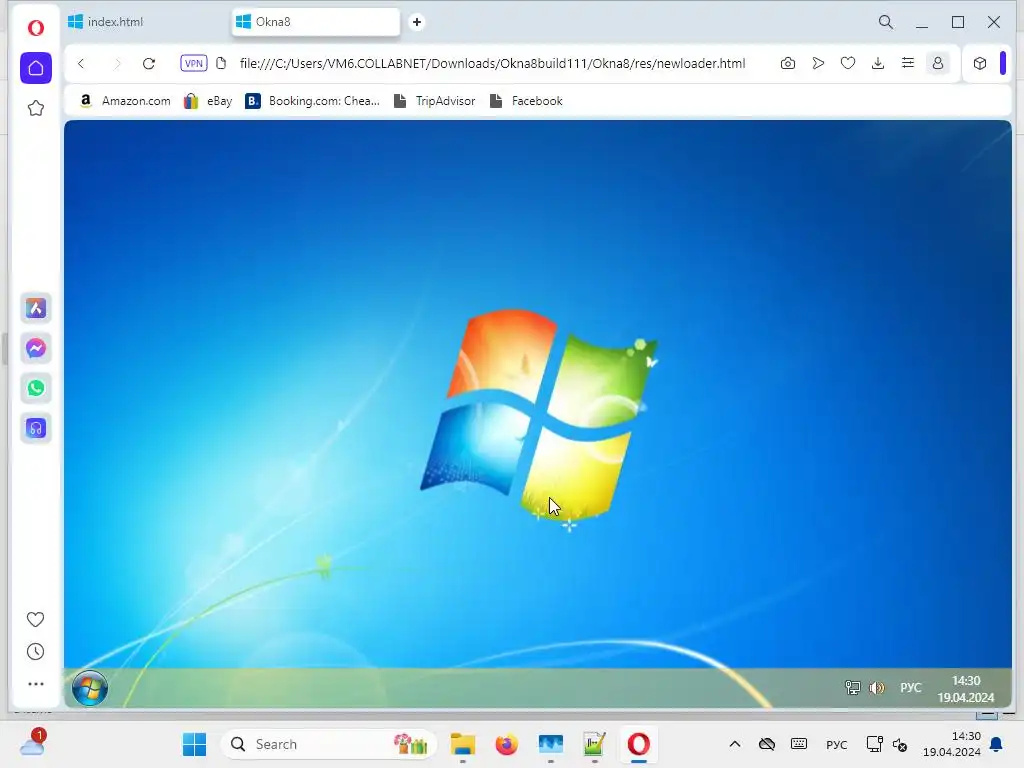Click network icon in Windows 7 tray
The height and width of the screenshot is (768, 1024).
pos(852,688)
